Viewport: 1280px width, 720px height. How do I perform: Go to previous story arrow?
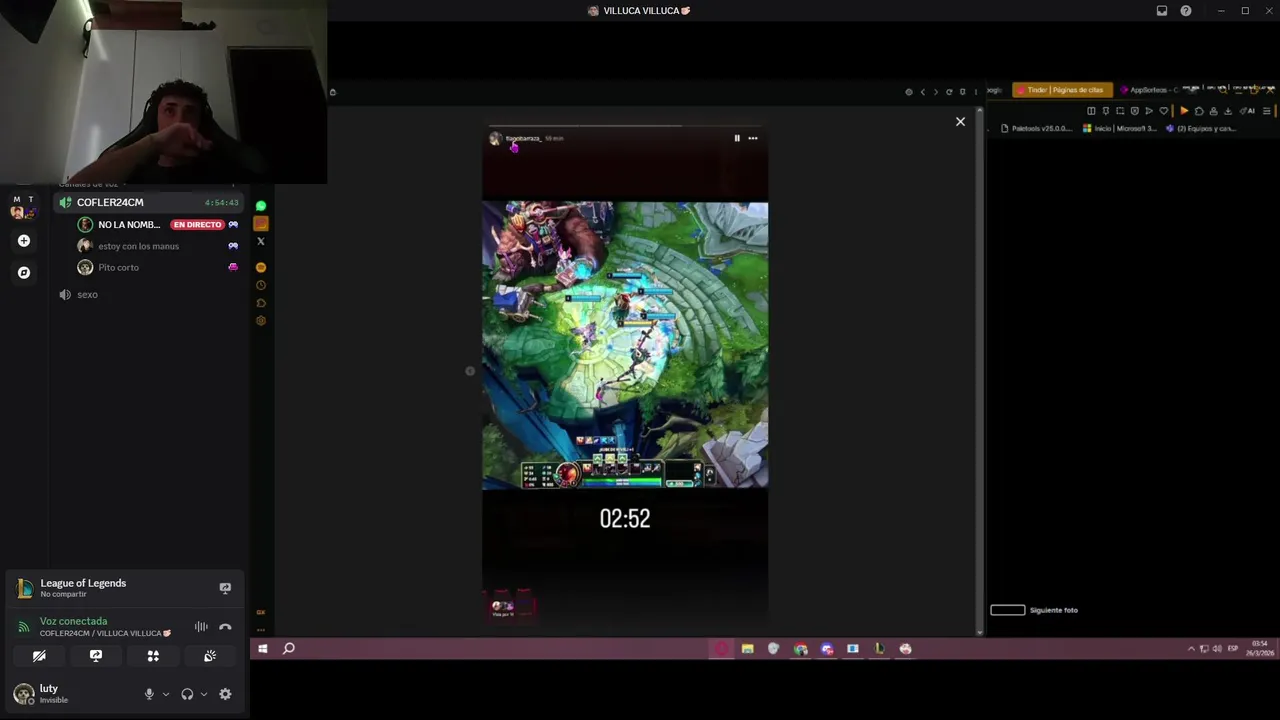[470, 371]
